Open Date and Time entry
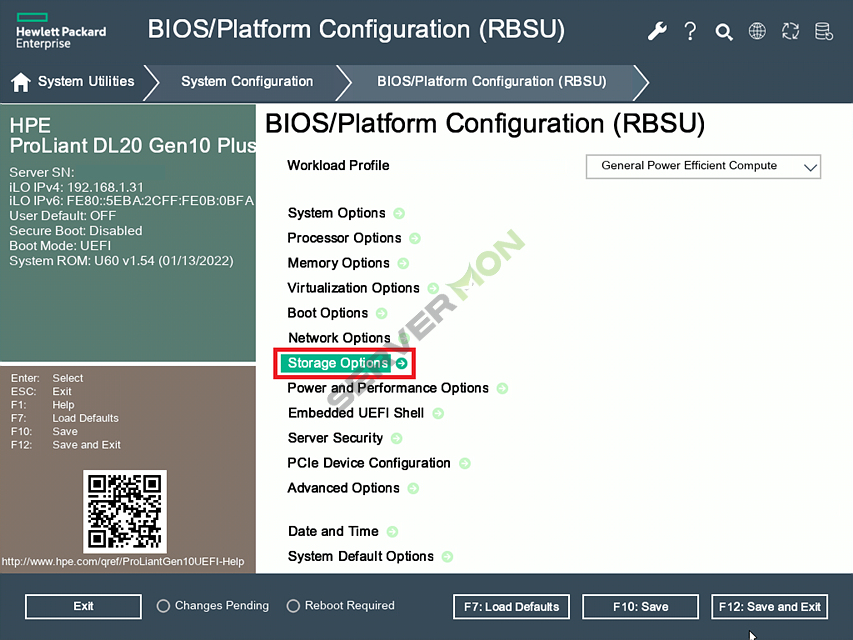This screenshot has height=640, width=853. point(333,531)
